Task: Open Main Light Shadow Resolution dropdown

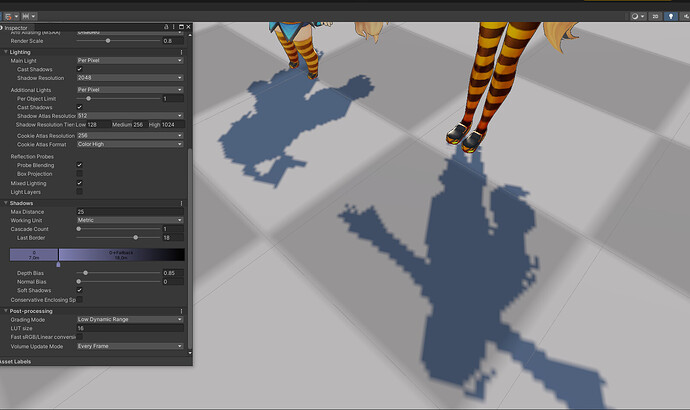Action: coord(130,77)
